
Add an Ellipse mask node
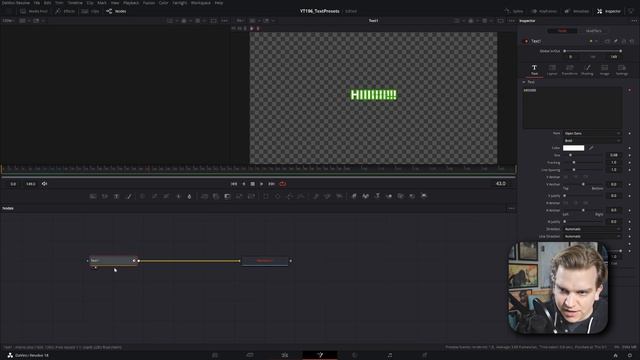click(x=278, y=196)
